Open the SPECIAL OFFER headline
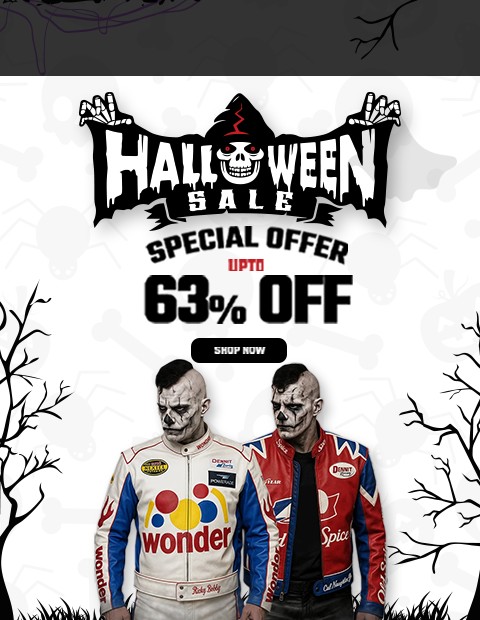This screenshot has width=480, height=620. pyautogui.click(x=248, y=244)
